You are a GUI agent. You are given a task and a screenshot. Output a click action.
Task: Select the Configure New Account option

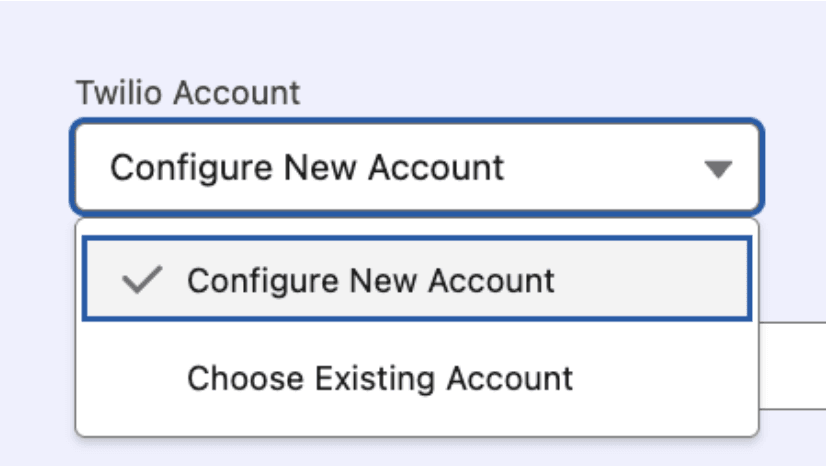coord(370,280)
